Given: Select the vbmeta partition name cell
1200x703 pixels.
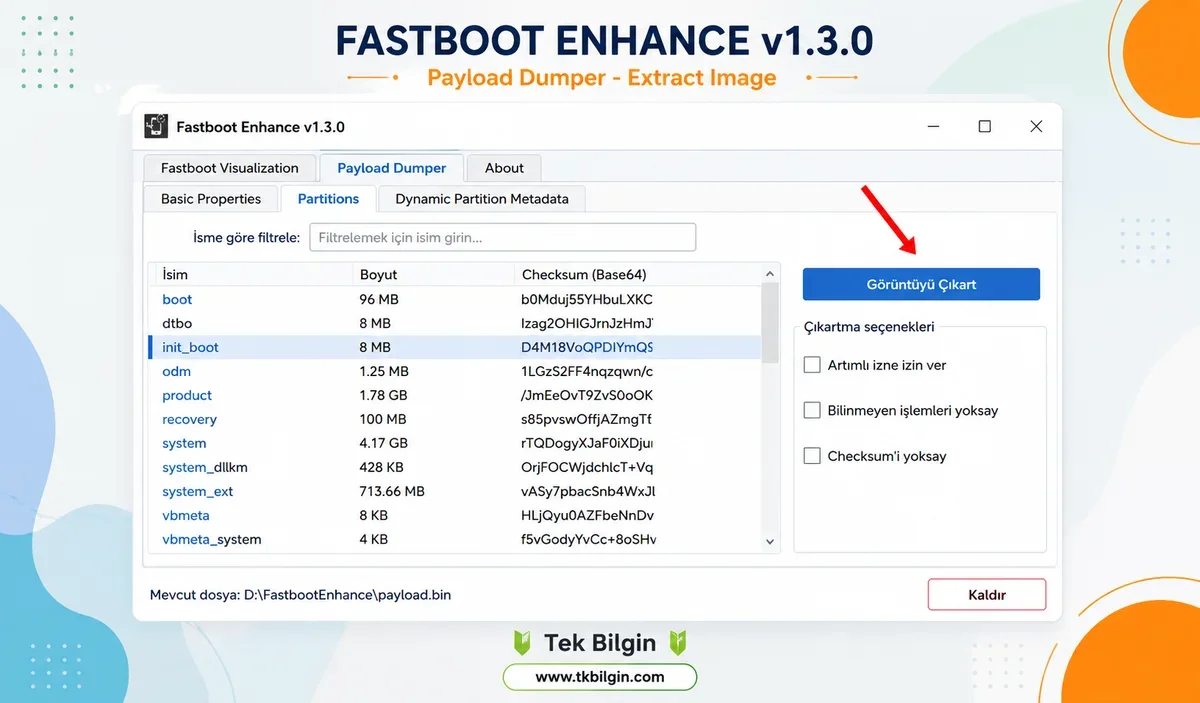Looking at the screenshot, I should coord(186,515).
